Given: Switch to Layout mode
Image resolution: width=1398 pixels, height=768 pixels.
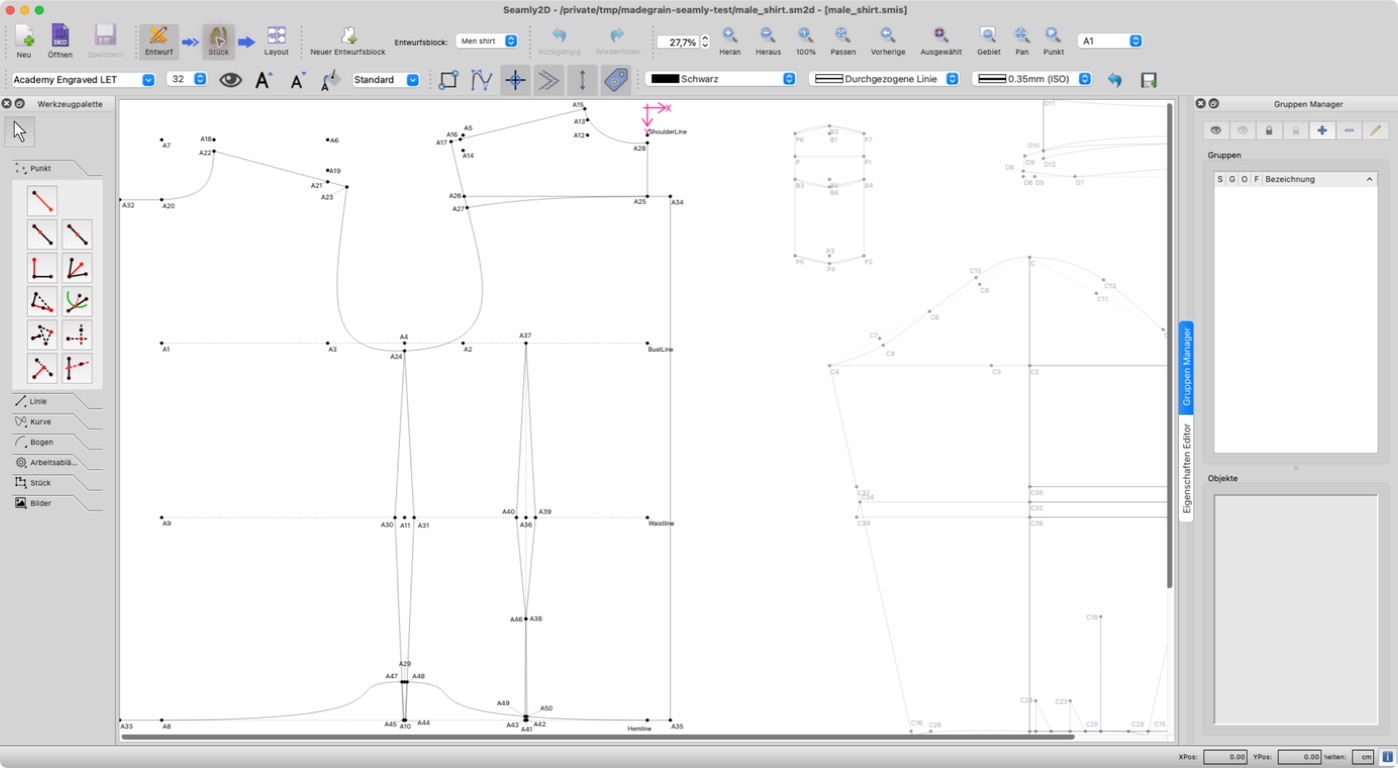Looking at the screenshot, I should 276,41.
